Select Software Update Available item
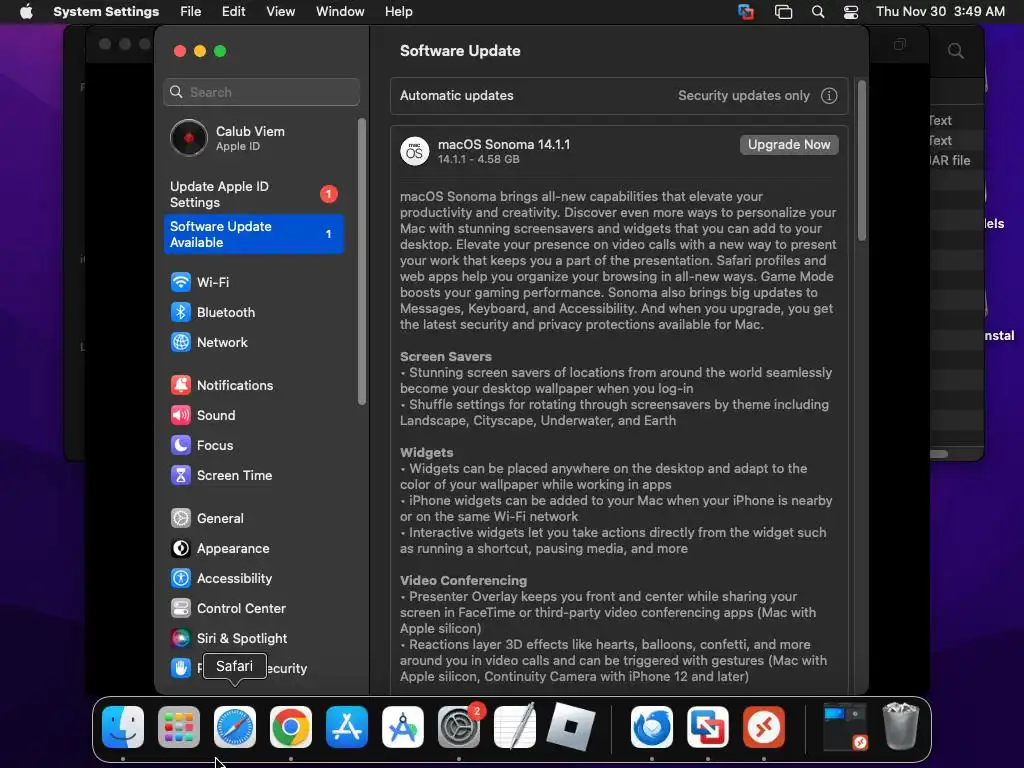Screen dimensions: 1024x768 [x=253, y=234]
